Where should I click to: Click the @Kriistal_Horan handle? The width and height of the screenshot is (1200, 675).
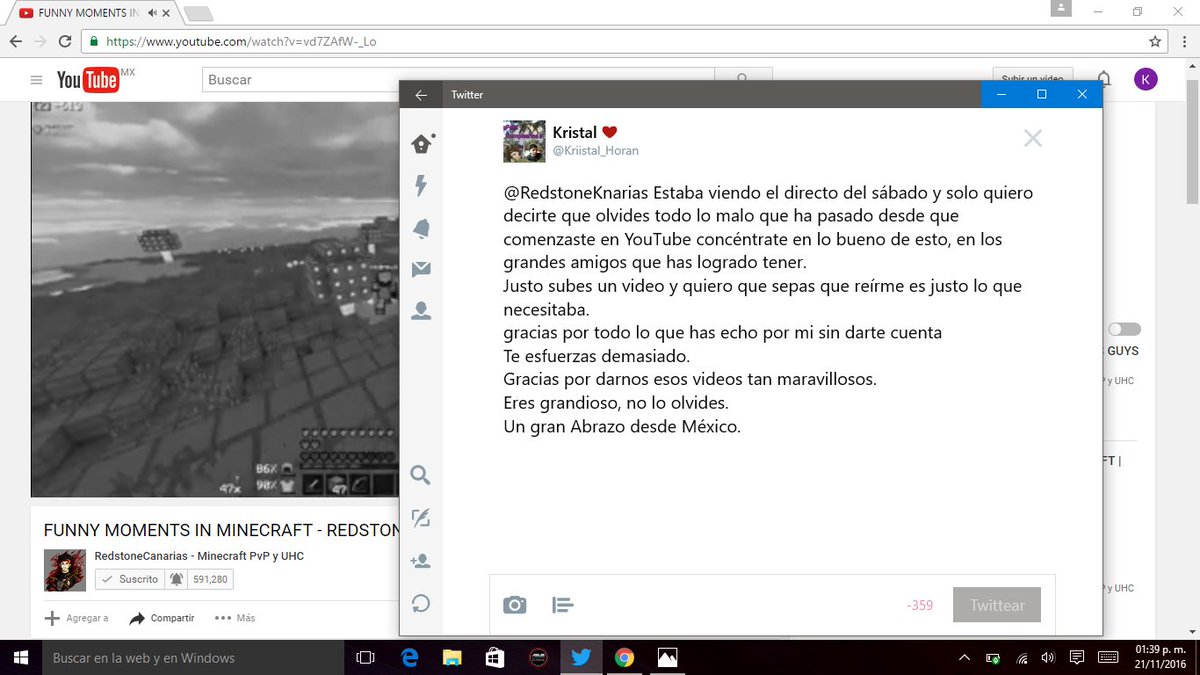point(596,151)
